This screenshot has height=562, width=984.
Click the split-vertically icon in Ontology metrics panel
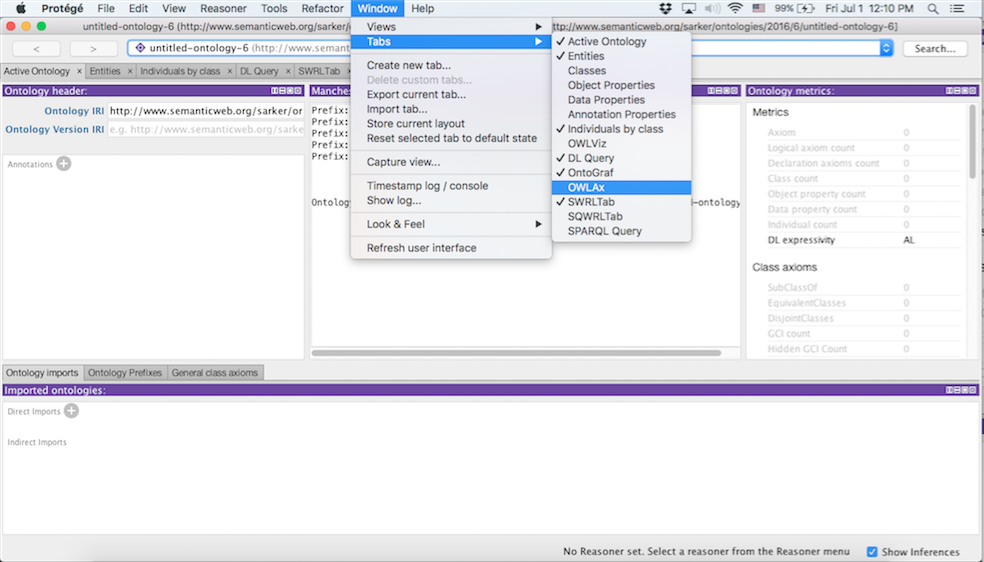coord(950,91)
